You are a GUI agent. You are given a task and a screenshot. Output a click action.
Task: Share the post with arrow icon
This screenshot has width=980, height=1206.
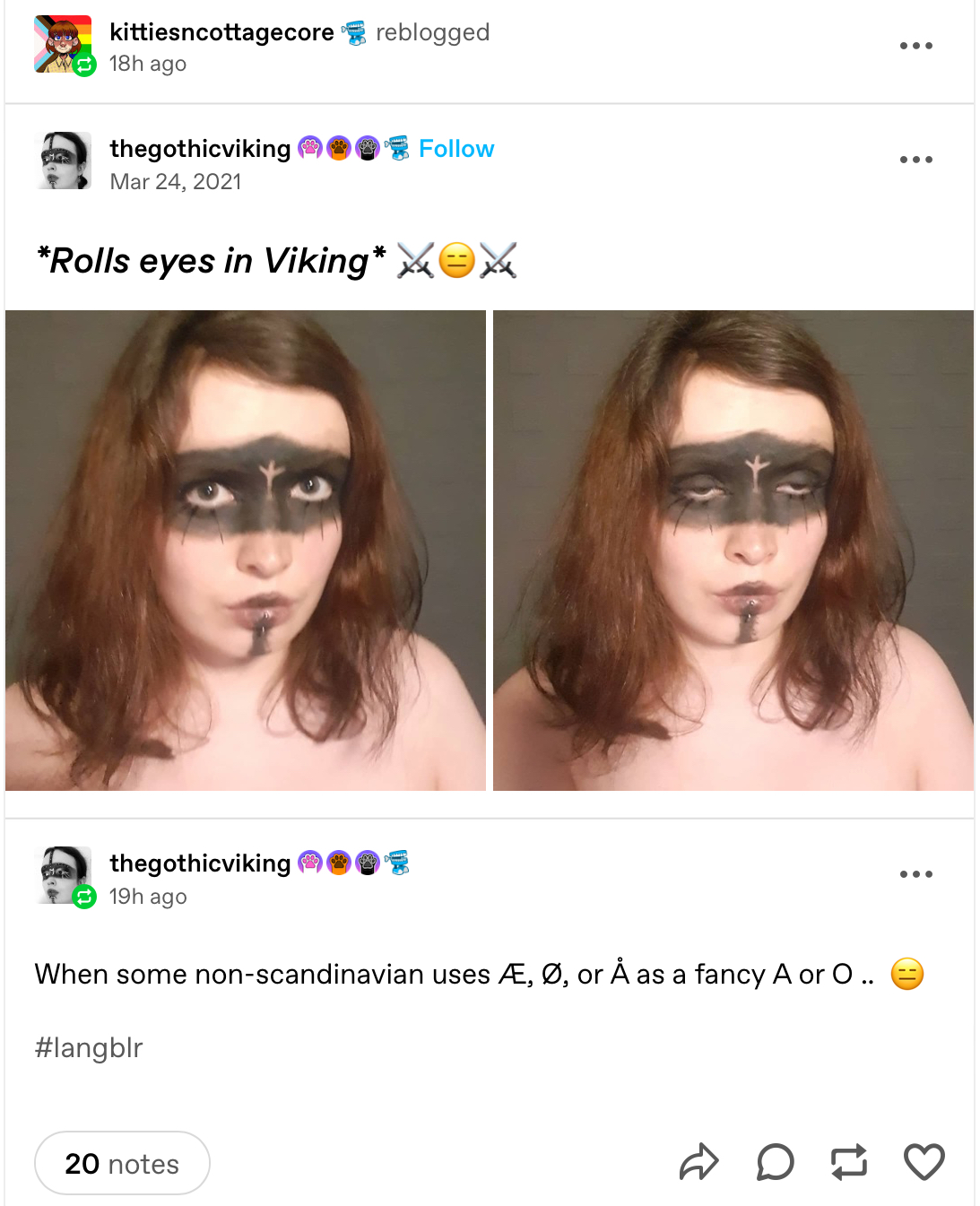[699, 1162]
